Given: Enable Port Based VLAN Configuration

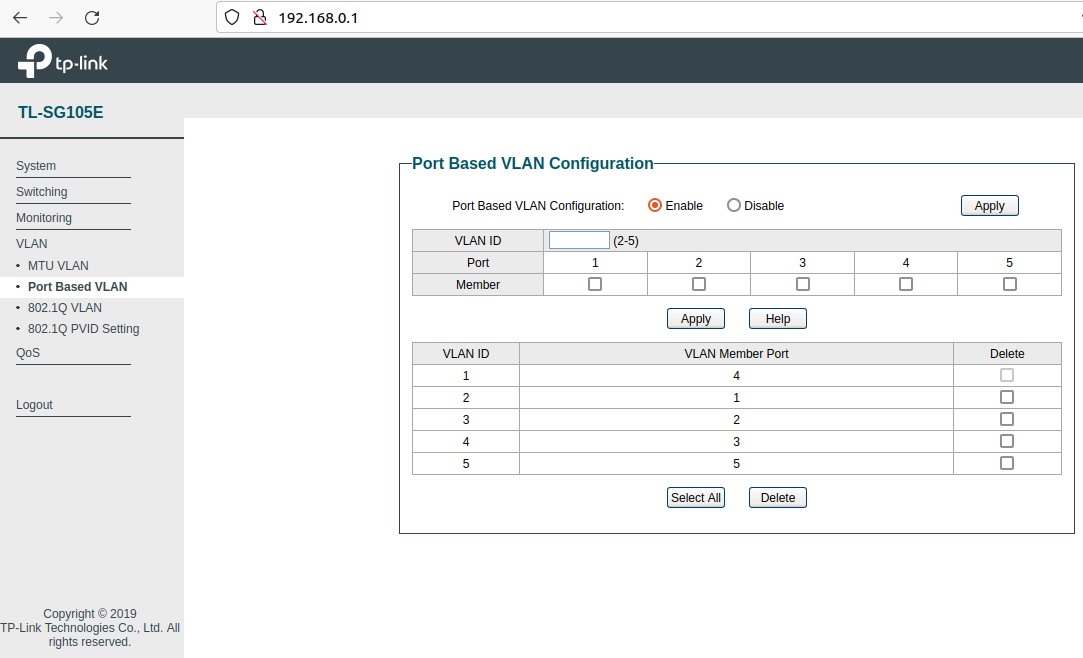Looking at the screenshot, I should click(654, 205).
